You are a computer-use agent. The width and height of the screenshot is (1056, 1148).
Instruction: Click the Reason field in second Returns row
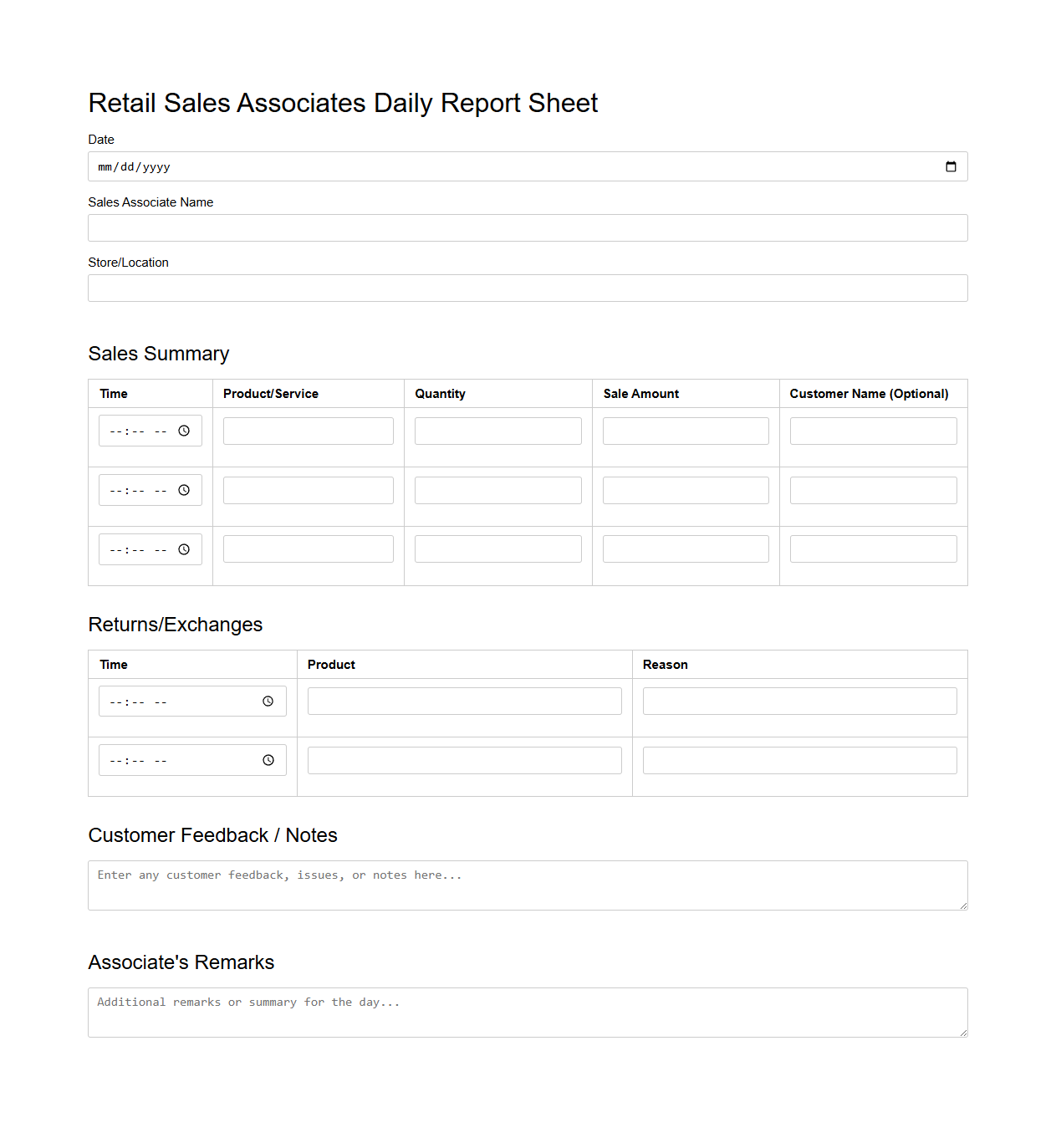point(799,760)
